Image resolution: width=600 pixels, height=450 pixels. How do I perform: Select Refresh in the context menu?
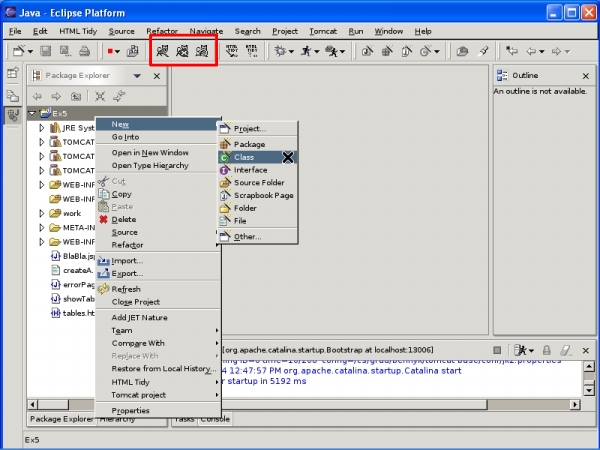coord(158,289)
